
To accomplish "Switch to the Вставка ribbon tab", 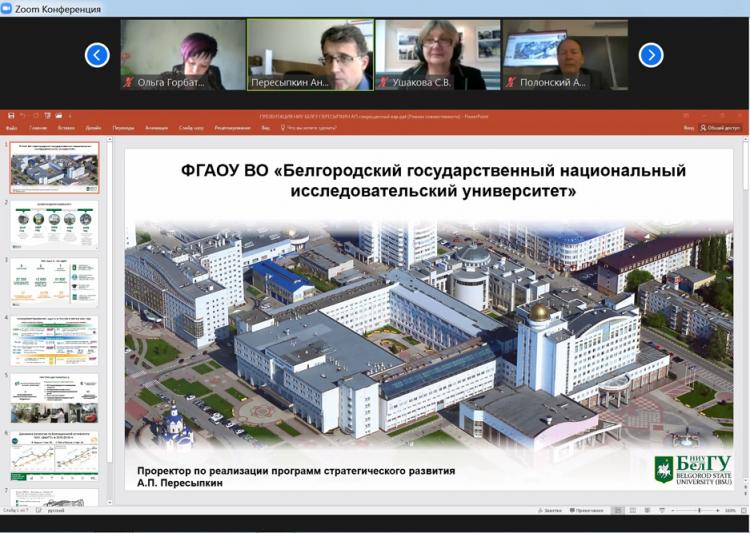I will (x=65, y=128).
